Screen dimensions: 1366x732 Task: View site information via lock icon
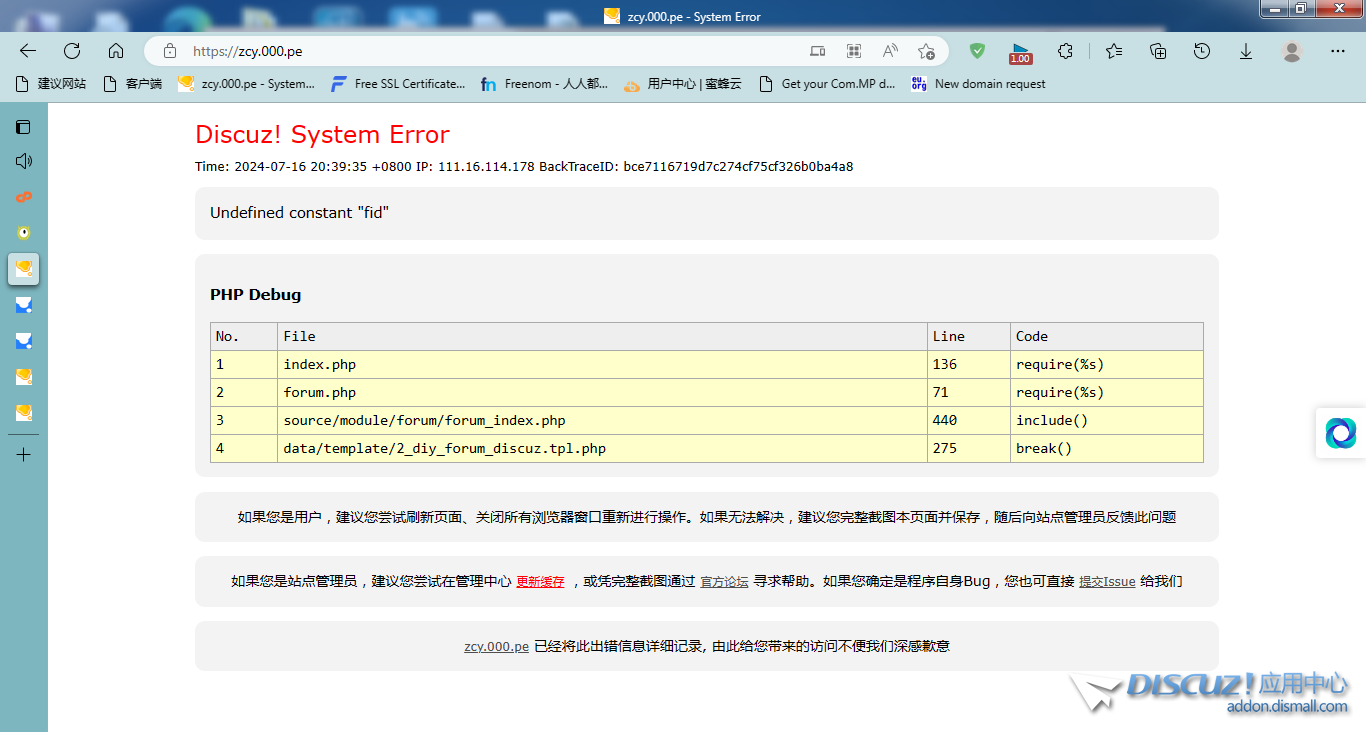tap(170, 51)
